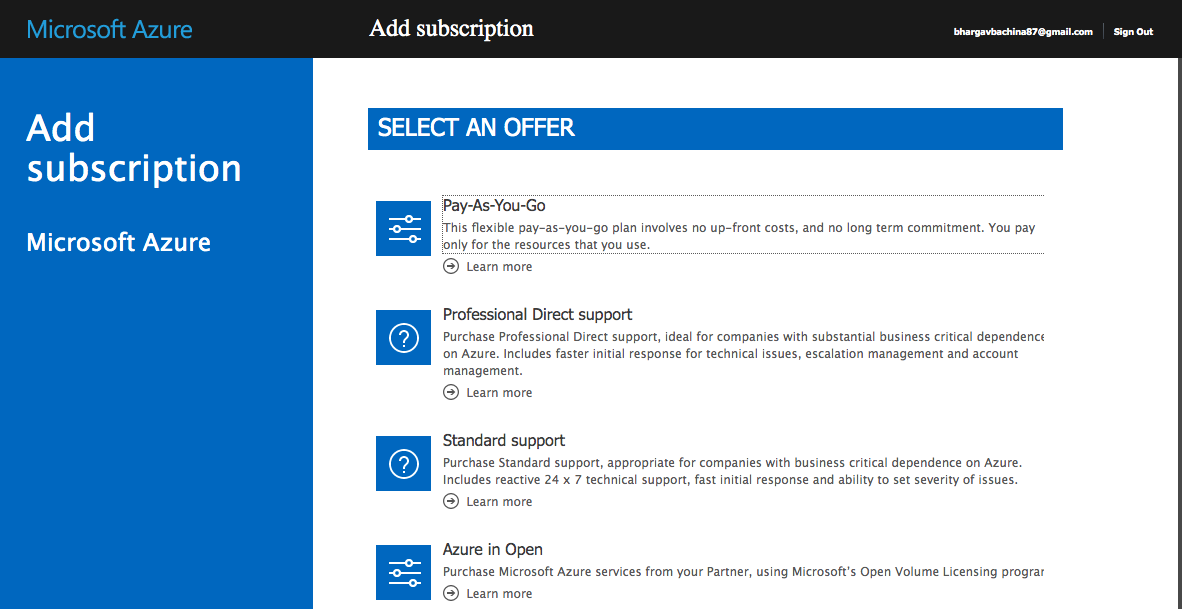Select the Professional Direct support offer
The height and width of the screenshot is (609, 1182).
tap(537, 314)
